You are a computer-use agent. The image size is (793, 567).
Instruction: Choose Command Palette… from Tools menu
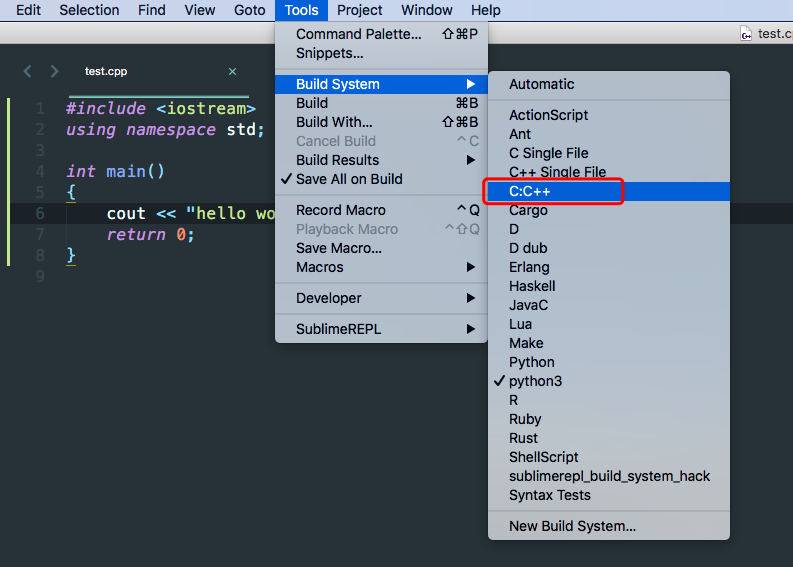click(381, 34)
